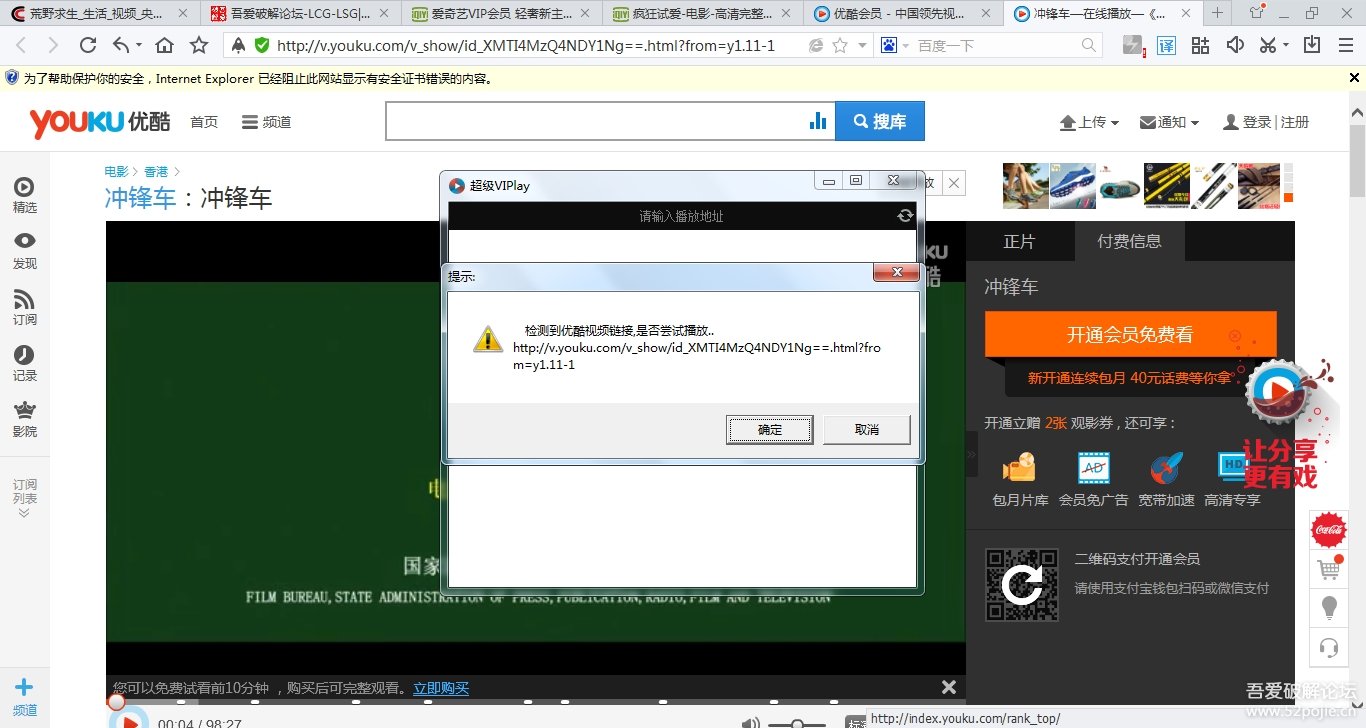Switch to the 付费信息 tab
This screenshot has width=1366, height=728.
tap(1130, 241)
